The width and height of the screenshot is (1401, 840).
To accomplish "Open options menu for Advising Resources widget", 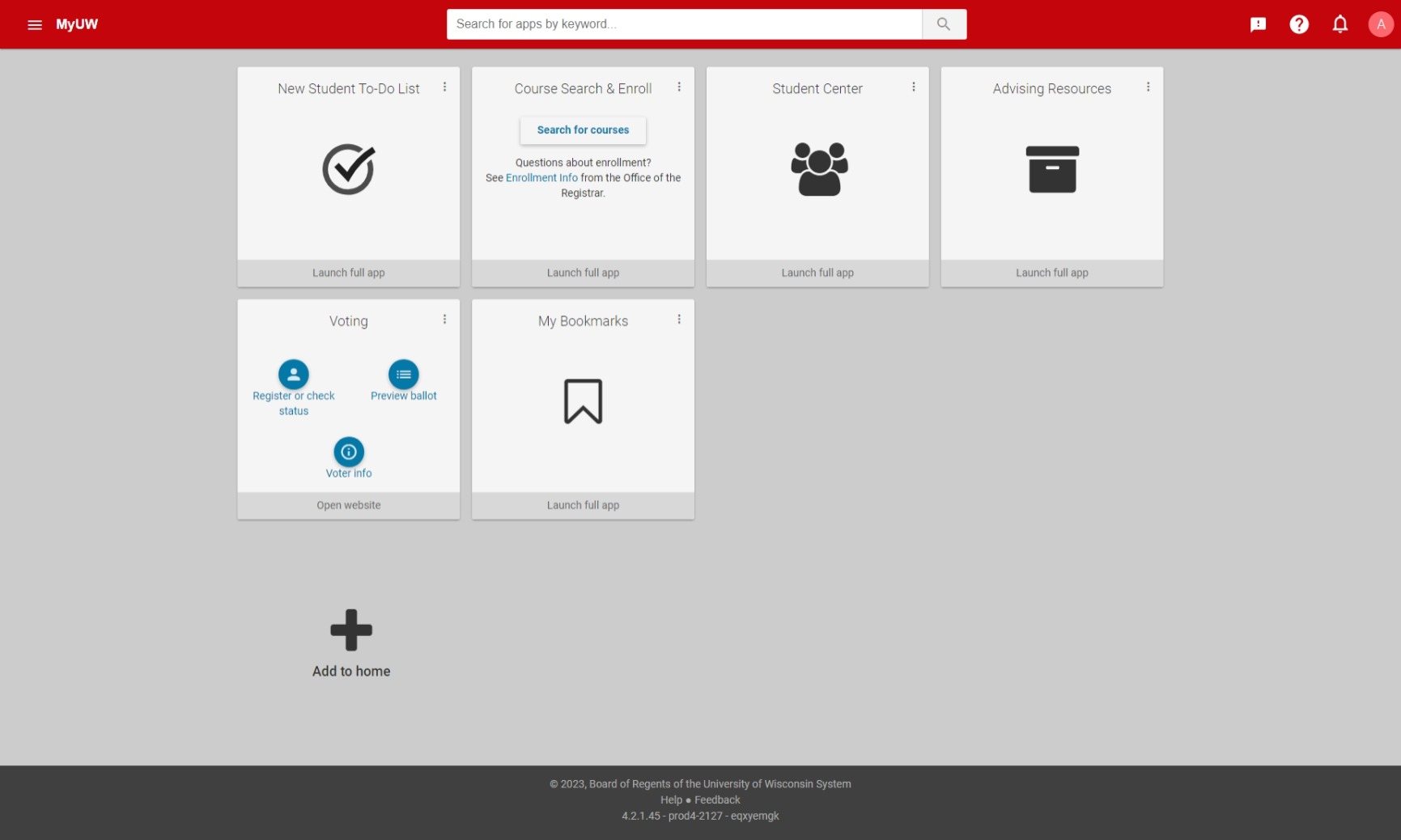I will click(1148, 87).
